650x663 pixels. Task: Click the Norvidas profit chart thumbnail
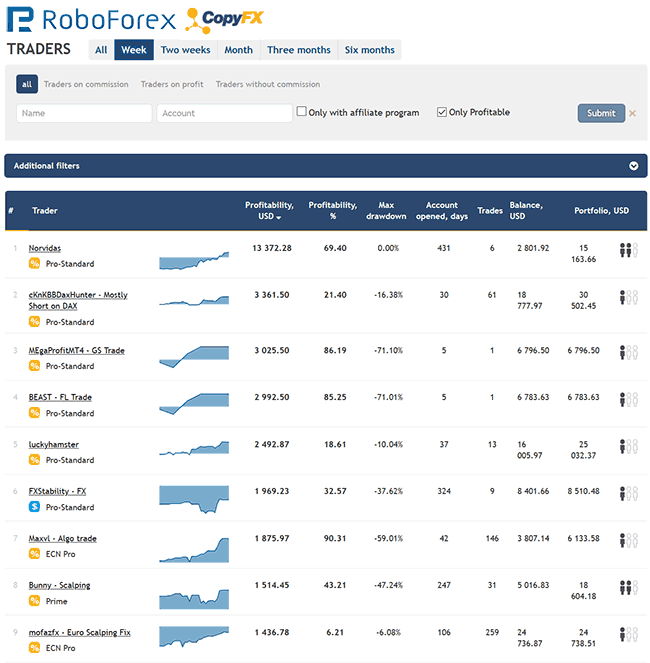coord(194,260)
